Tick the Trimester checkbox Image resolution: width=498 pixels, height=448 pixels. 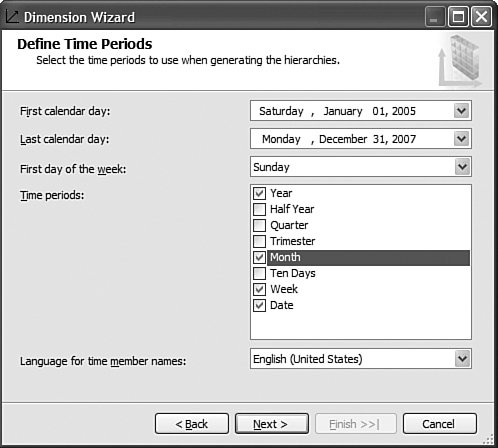click(259, 241)
